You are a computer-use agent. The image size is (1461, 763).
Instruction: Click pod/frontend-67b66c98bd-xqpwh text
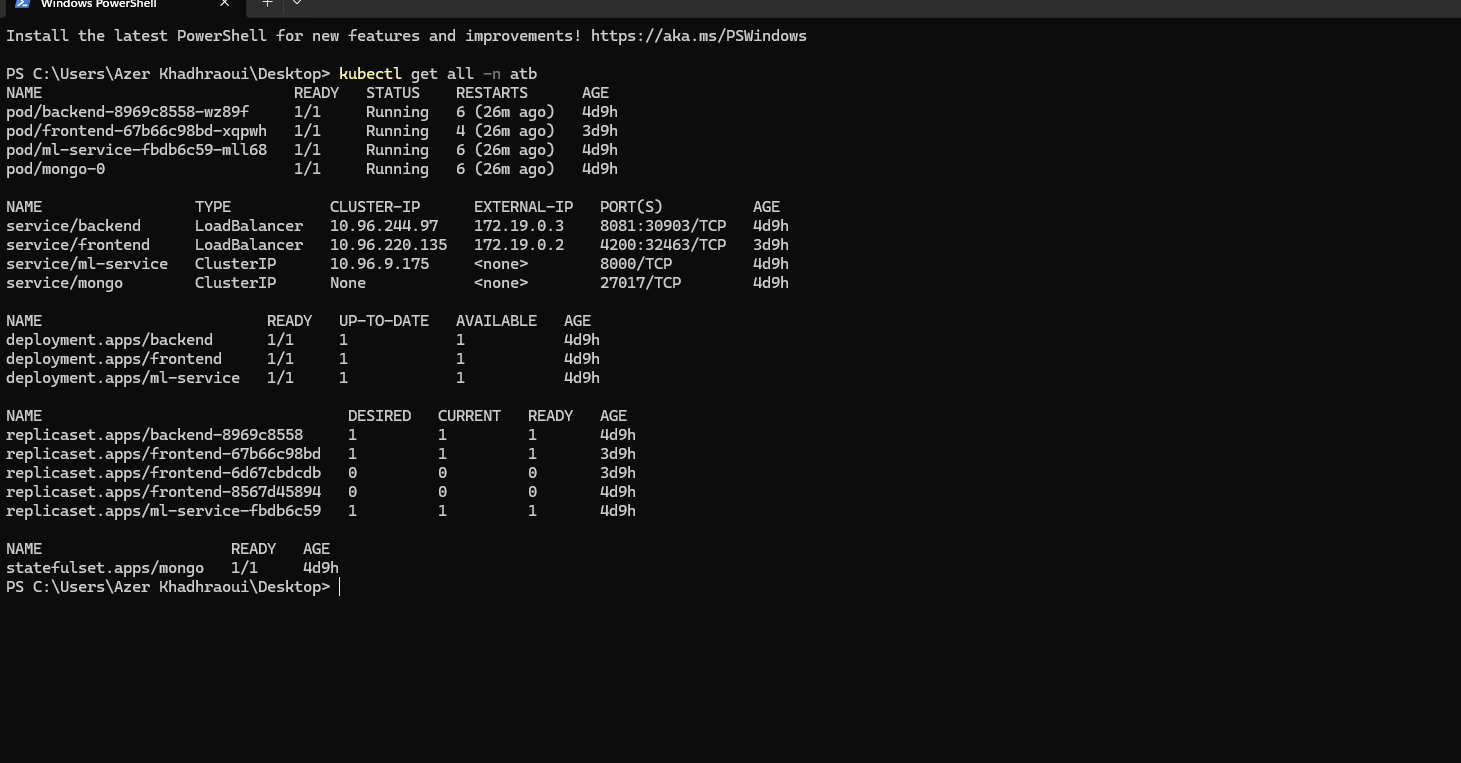click(x=136, y=131)
